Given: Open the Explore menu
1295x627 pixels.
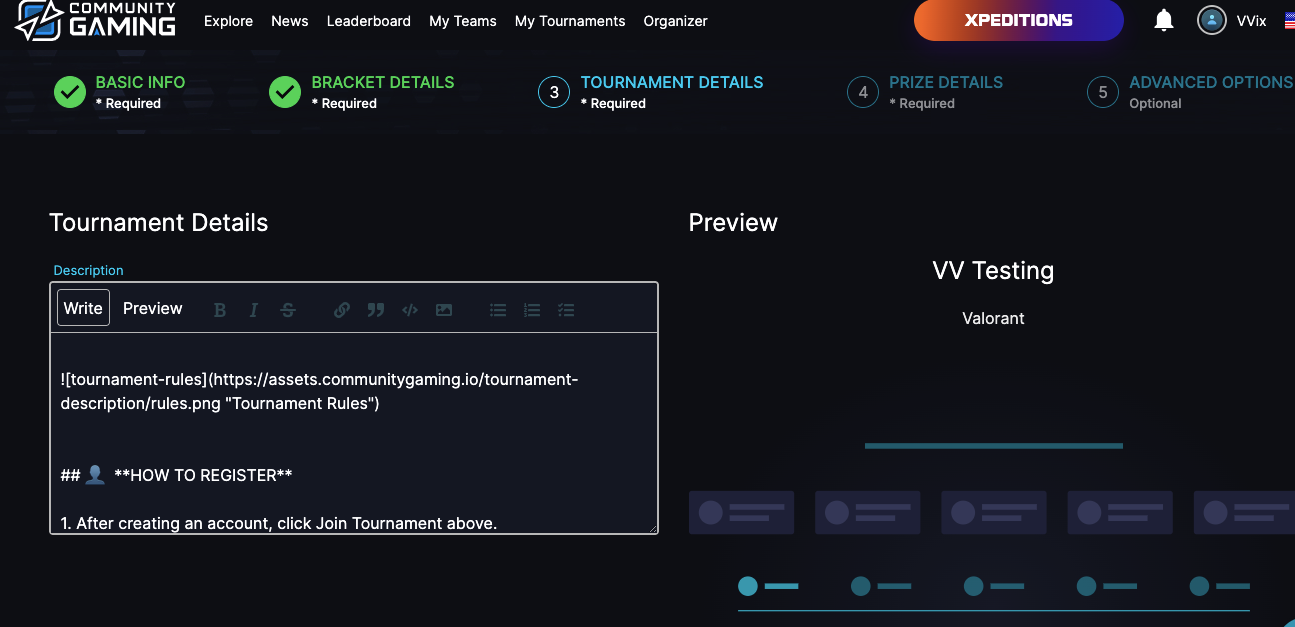Looking at the screenshot, I should (x=228, y=21).
